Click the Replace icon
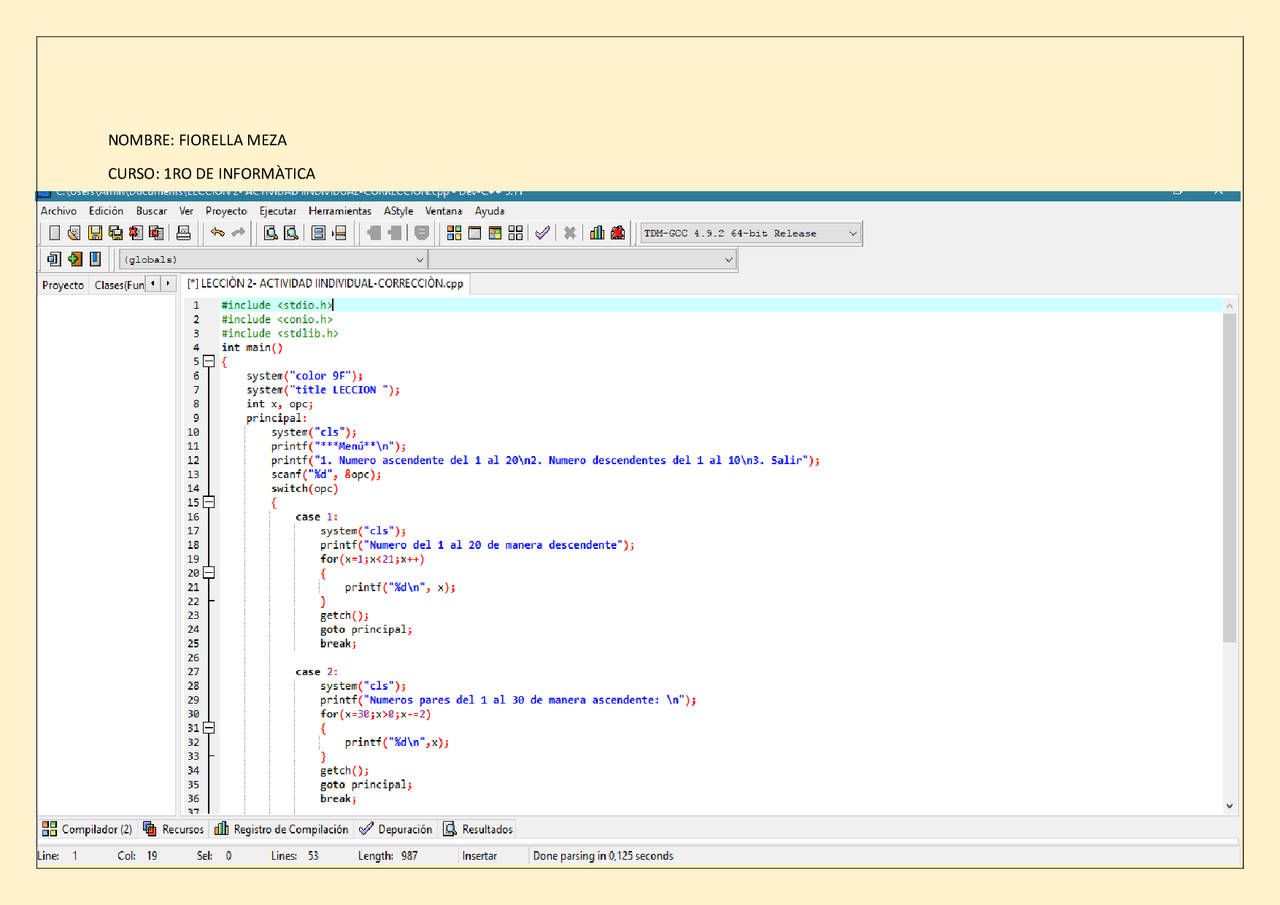Viewport: 1280px width, 905px height. (x=291, y=233)
